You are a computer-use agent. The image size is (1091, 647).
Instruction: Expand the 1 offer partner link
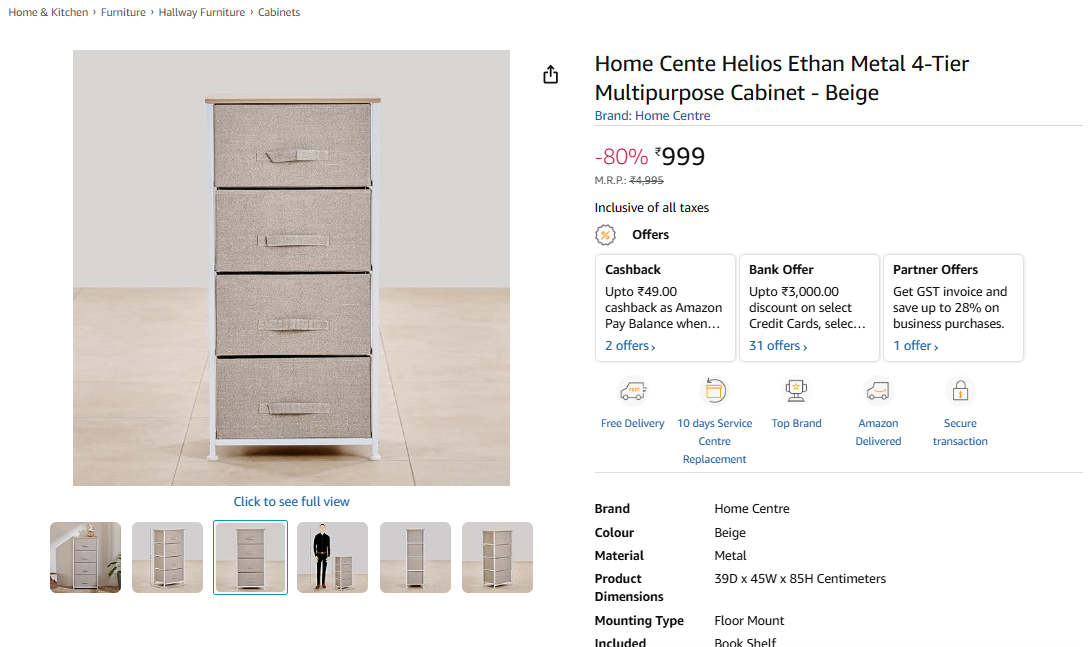915,346
